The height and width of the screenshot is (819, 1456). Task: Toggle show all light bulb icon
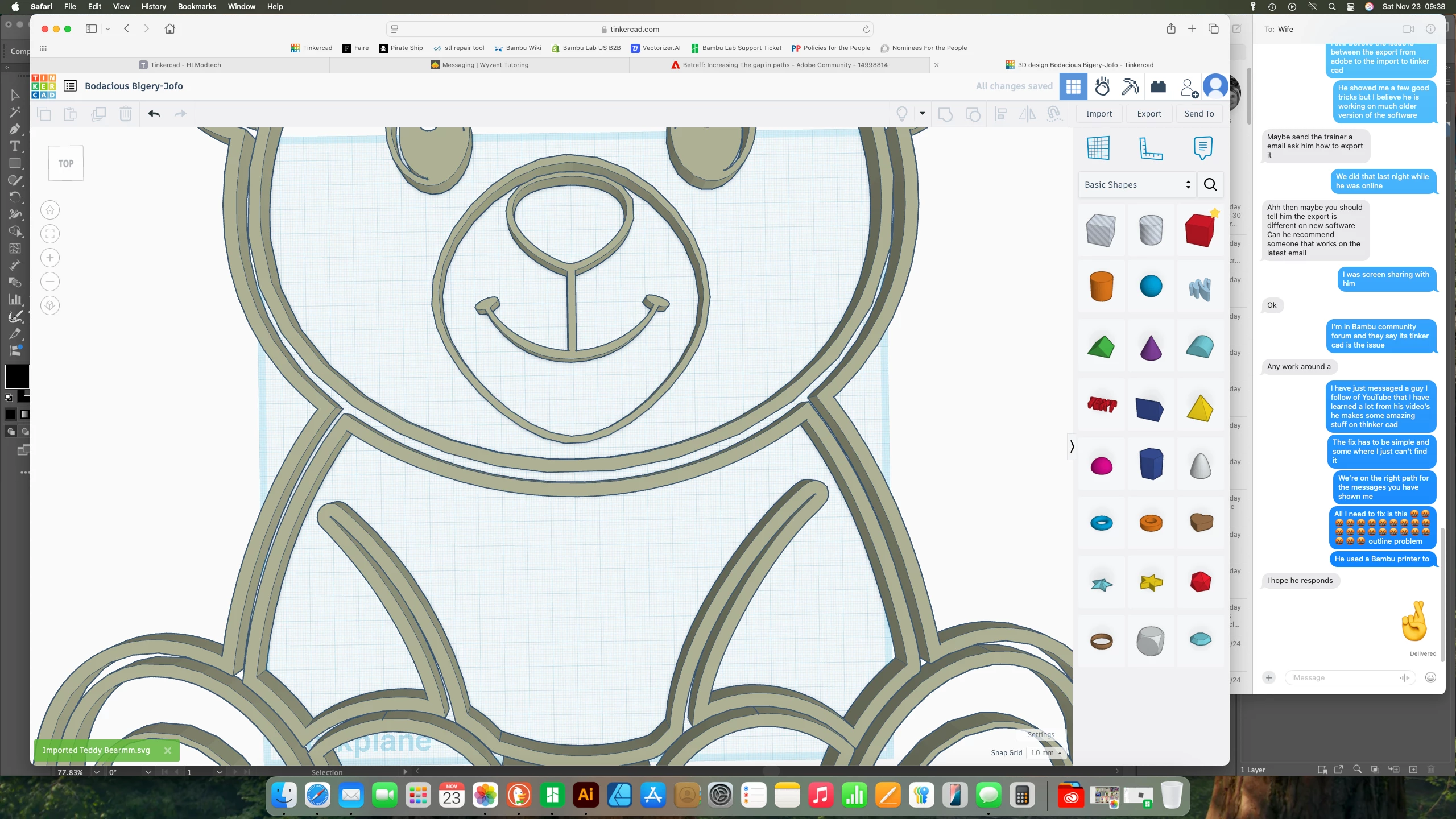(x=902, y=114)
